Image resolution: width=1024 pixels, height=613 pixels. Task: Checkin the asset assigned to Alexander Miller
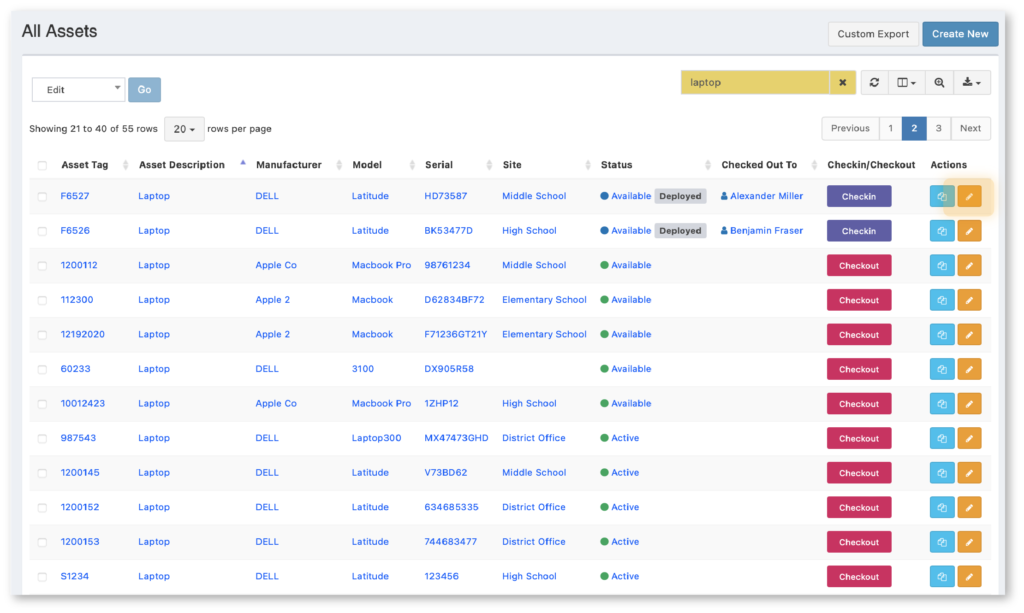[859, 196]
